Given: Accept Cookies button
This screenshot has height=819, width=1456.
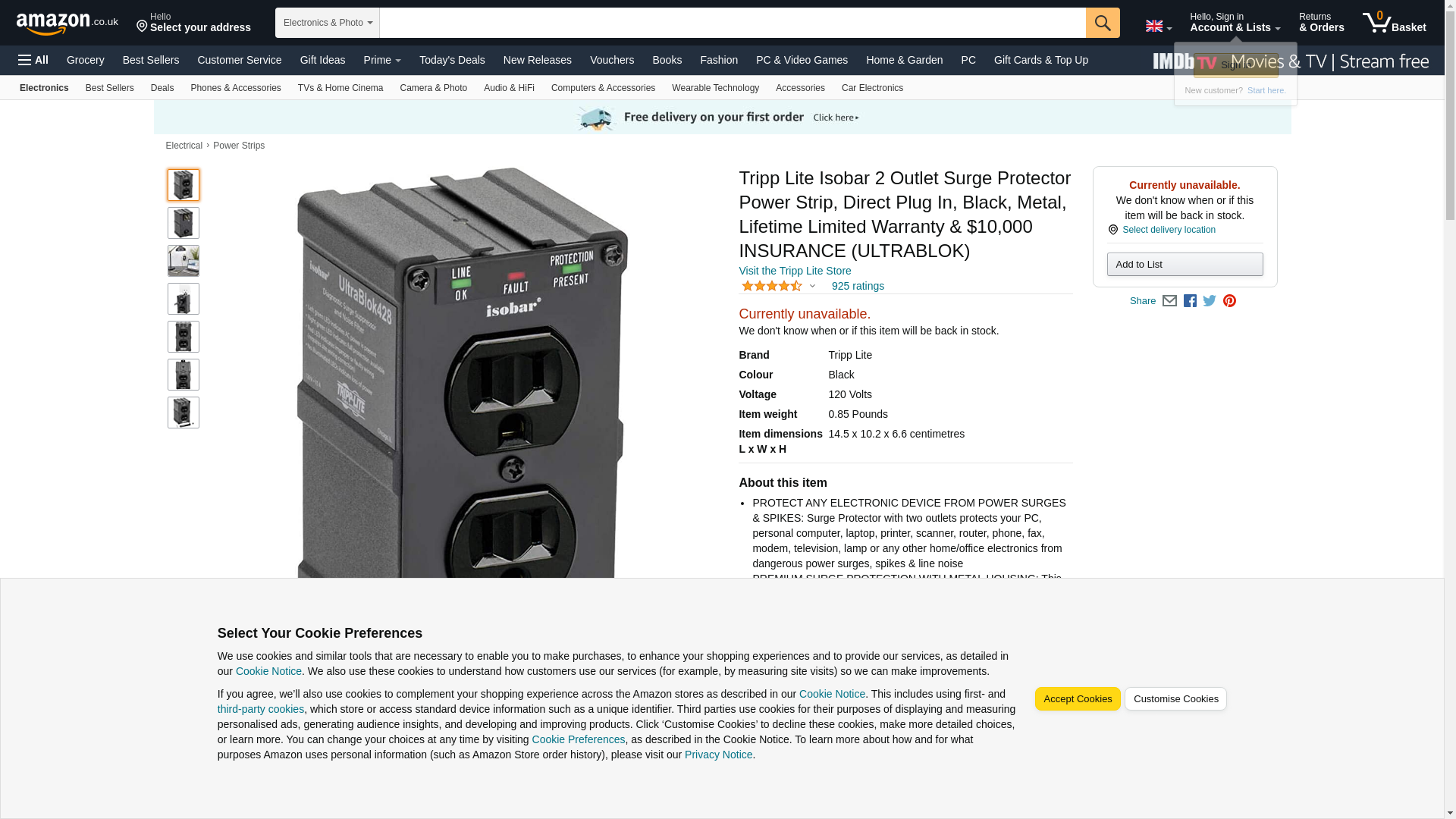Looking at the screenshot, I should coord(1078,699).
